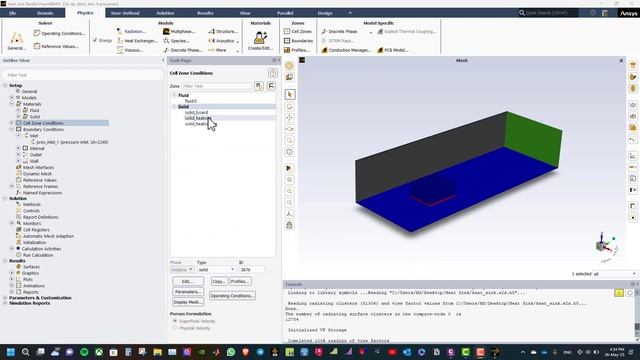
Task: Open the Multiphase model dialog
Action: 179,31
